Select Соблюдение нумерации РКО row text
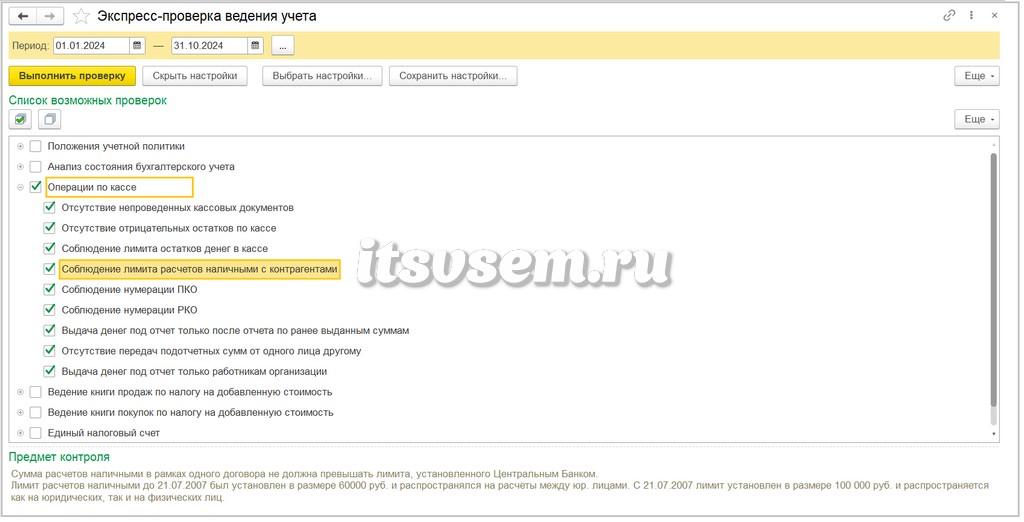This screenshot has width=1024, height=522. click(129, 310)
